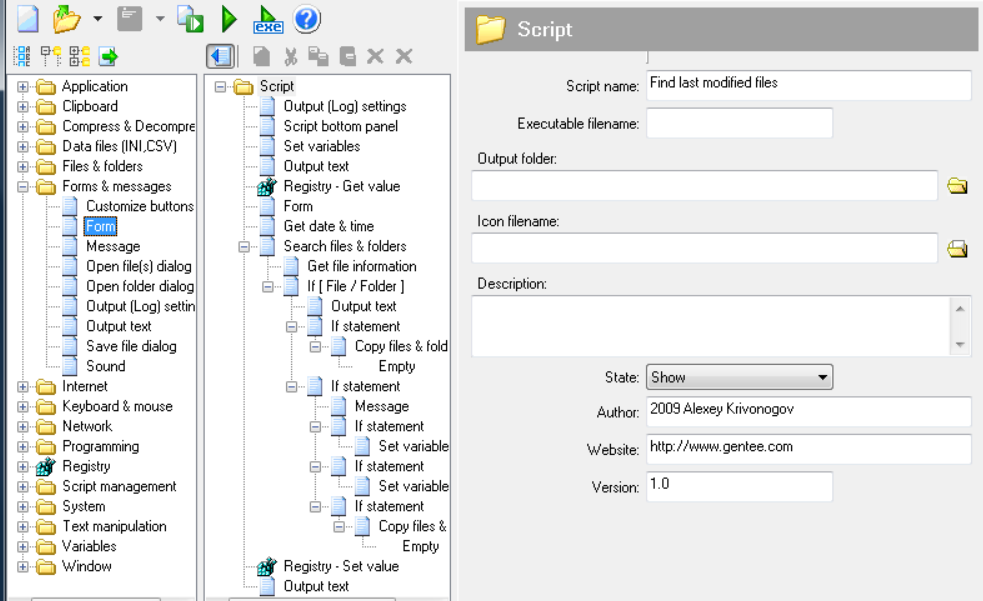
Task: Click the second delete X icon
Action: pyautogui.click(x=404, y=56)
